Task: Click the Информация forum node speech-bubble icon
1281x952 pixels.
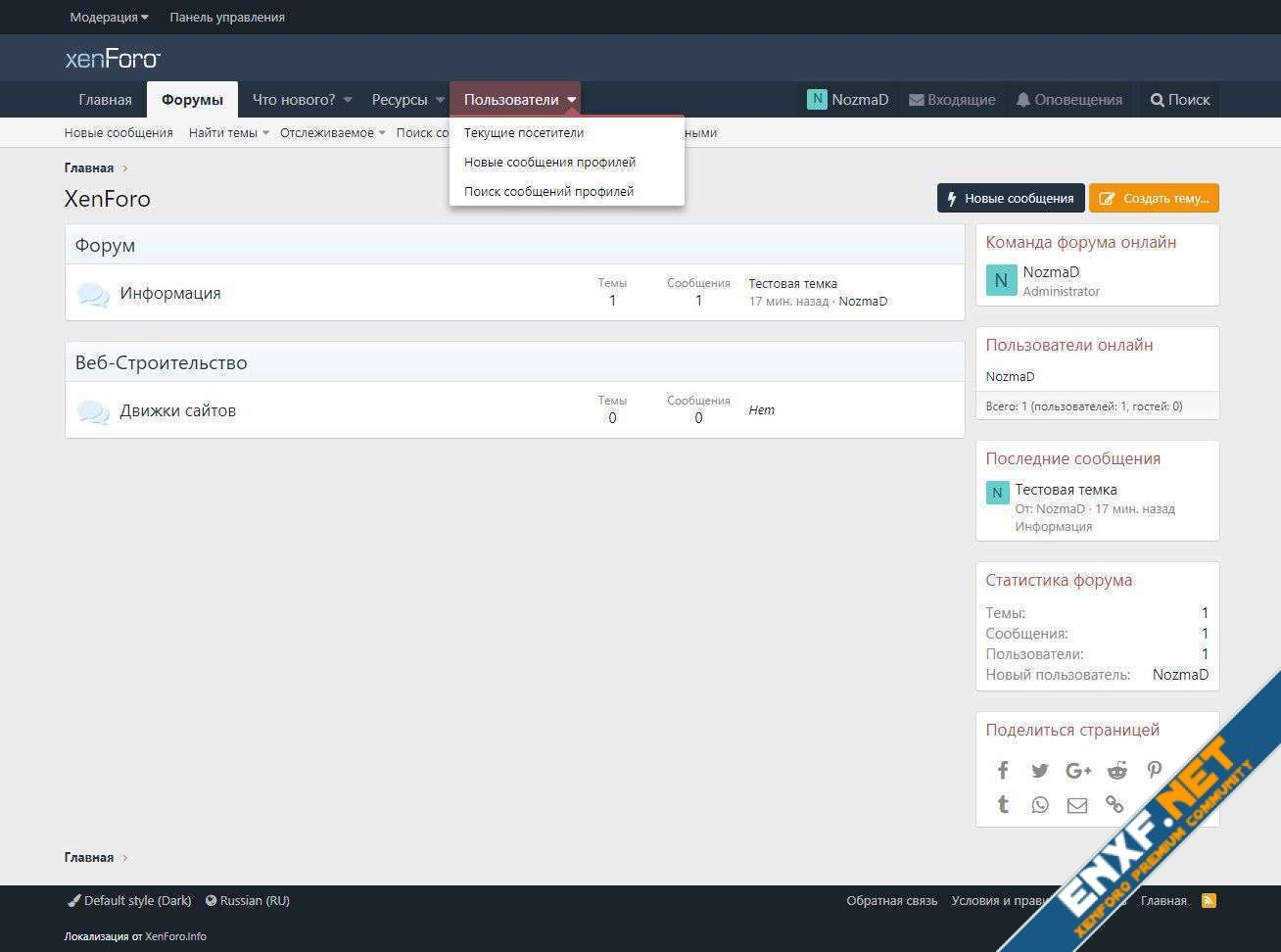Action: [93, 294]
